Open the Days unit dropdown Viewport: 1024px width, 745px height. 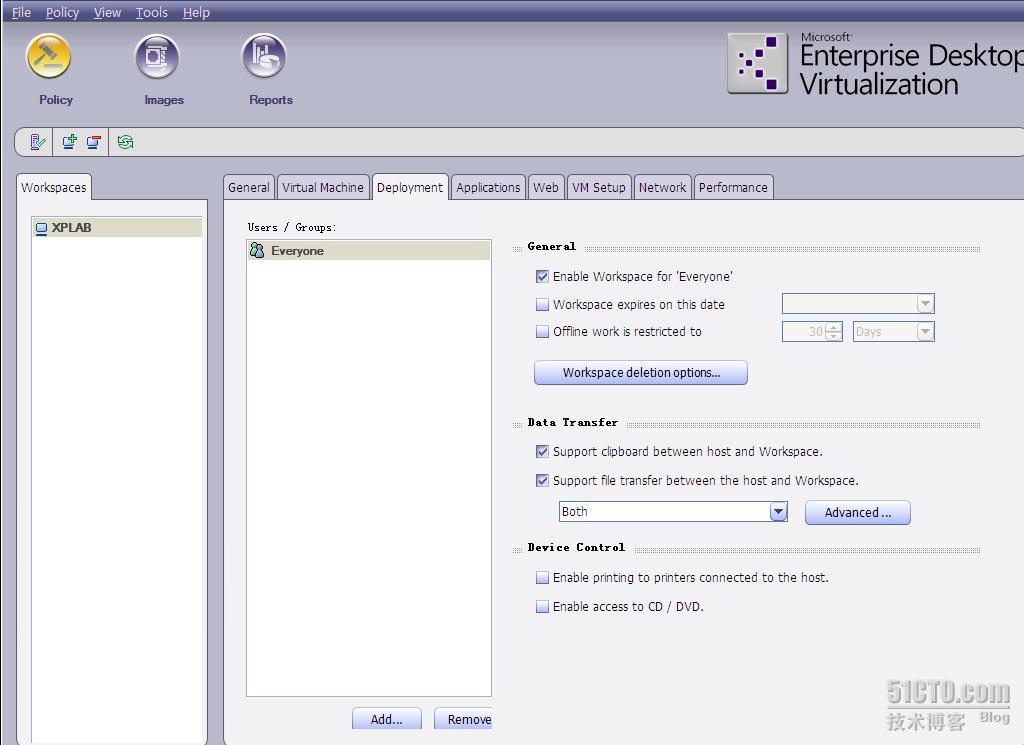[x=925, y=332]
